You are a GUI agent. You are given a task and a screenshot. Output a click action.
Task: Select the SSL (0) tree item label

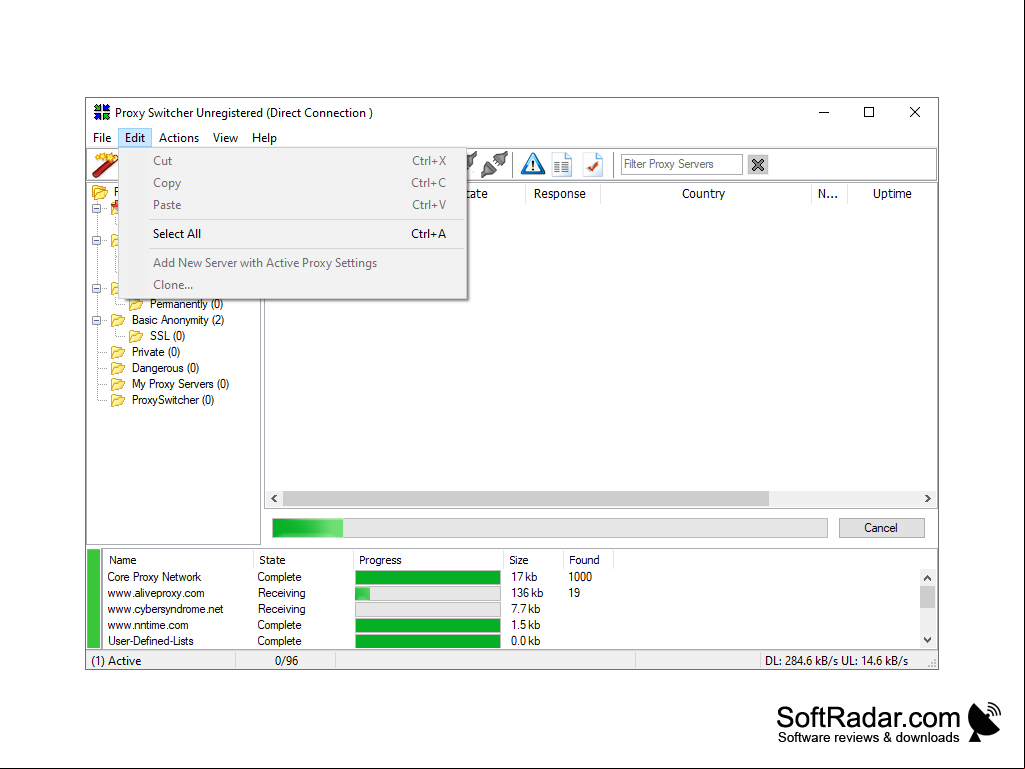click(x=167, y=336)
